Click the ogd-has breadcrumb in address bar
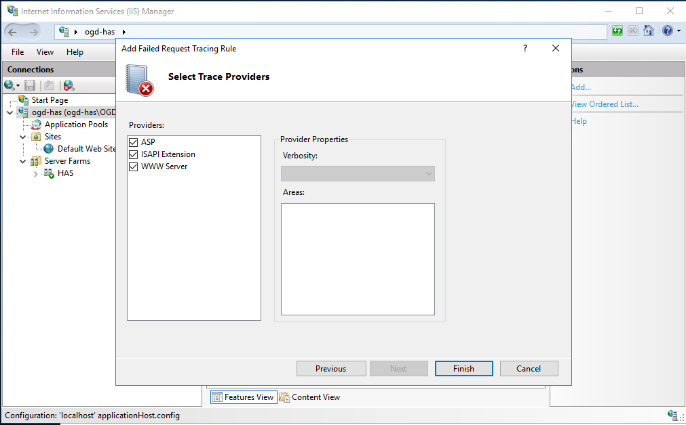Screen dimensions: 686x425 pyautogui.click(x=100, y=32)
